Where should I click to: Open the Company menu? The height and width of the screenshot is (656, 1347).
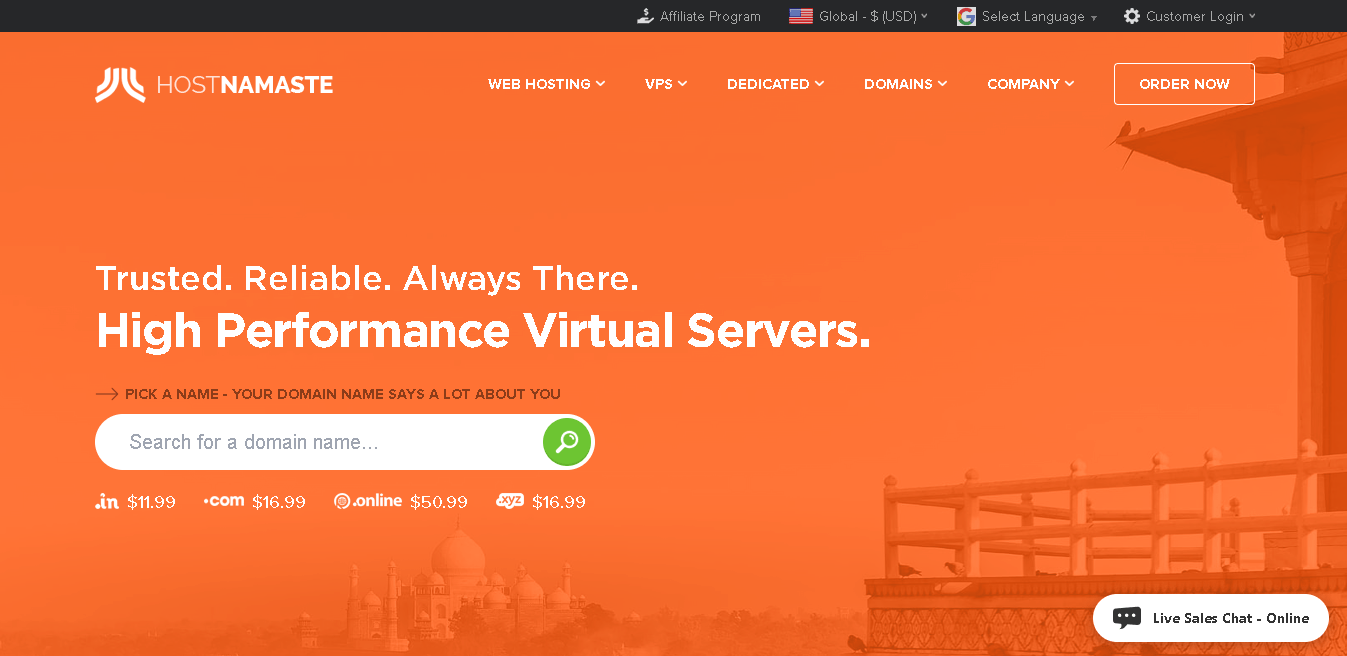(x=1031, y=84)
